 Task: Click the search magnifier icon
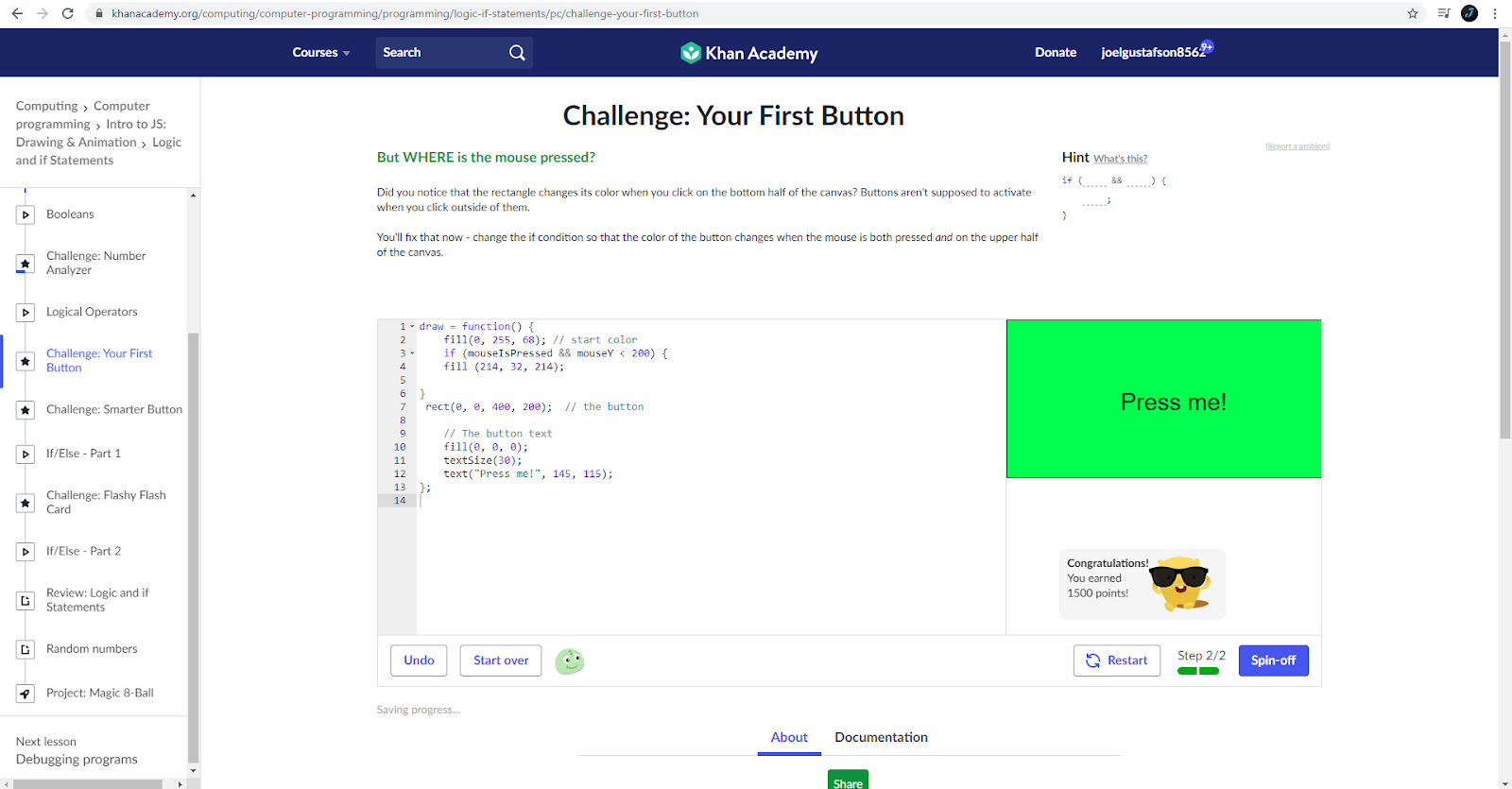517,53
